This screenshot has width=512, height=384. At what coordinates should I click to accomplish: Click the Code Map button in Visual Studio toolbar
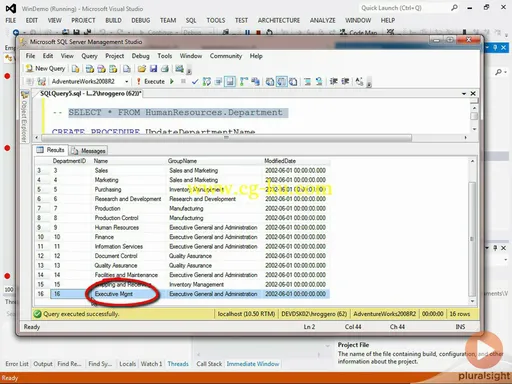(359, 32)
